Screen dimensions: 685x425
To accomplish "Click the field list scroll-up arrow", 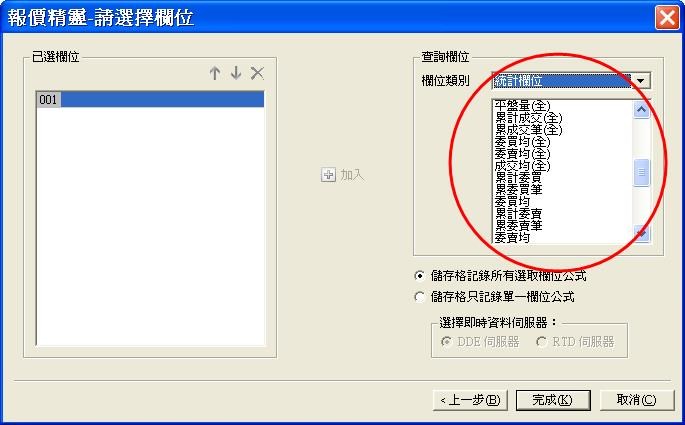I will 641,109.
